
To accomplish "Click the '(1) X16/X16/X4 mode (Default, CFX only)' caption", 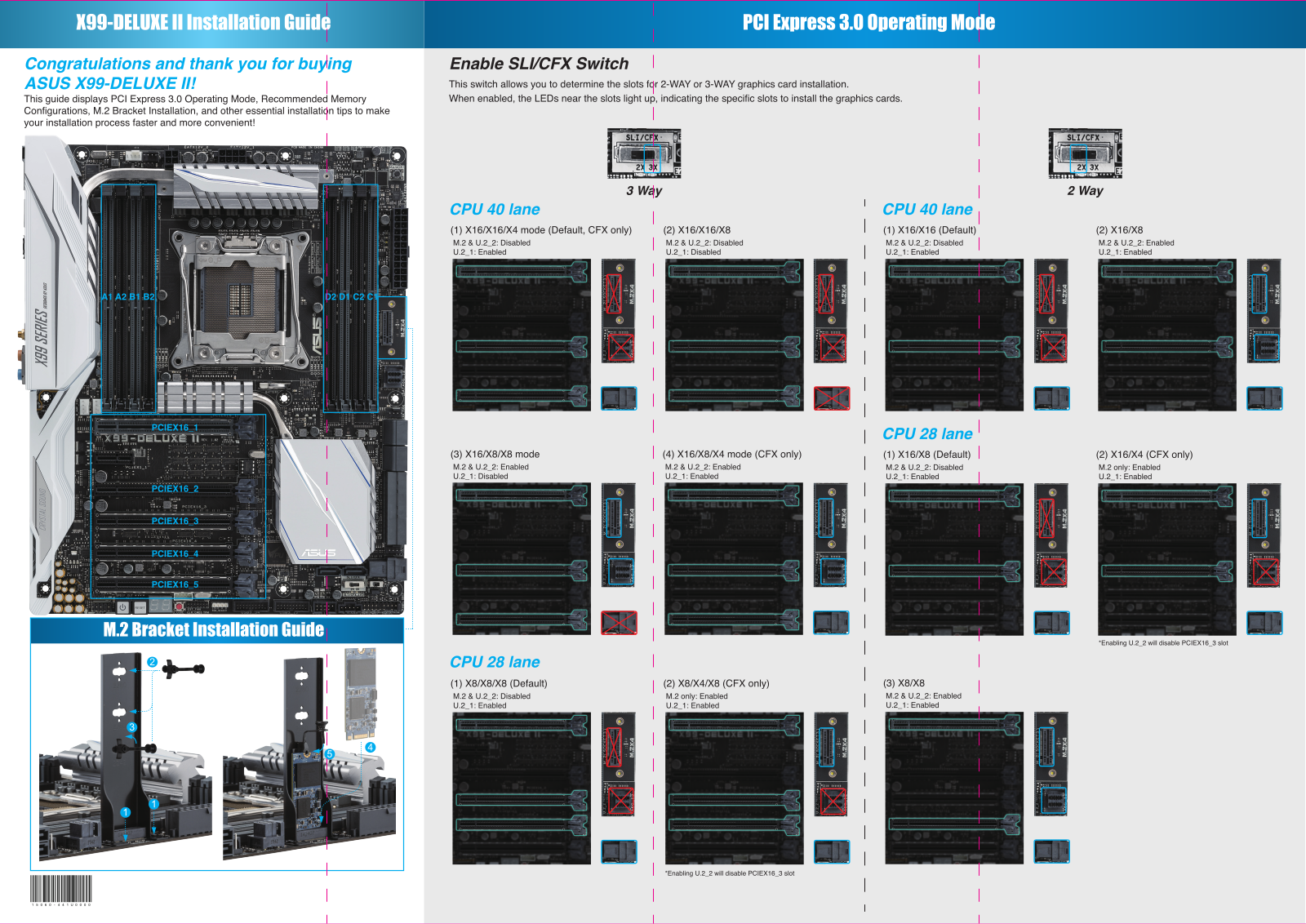I will tap(541, 230).
